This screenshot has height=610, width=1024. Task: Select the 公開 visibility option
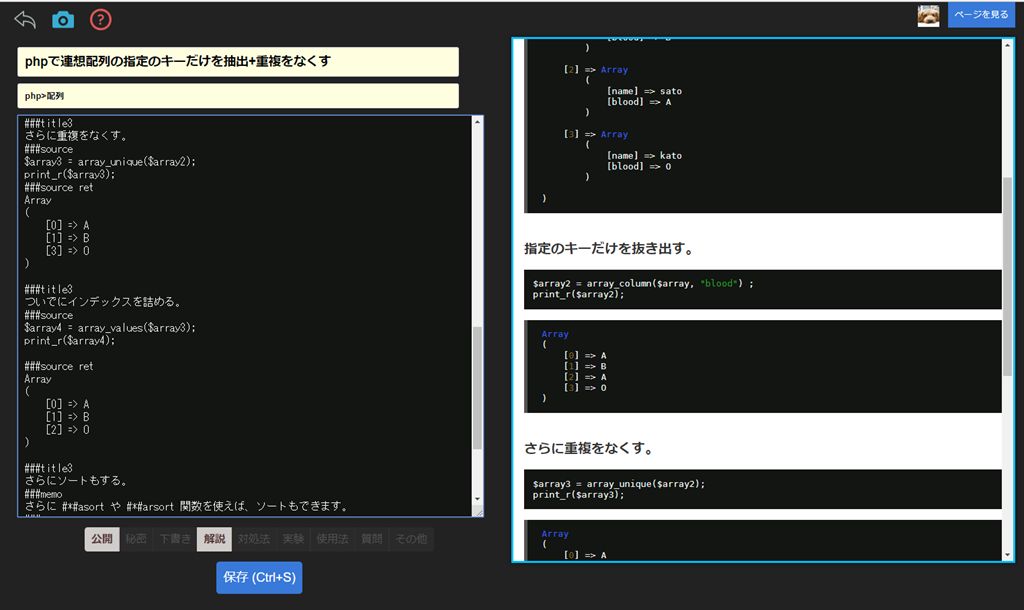click(x=102, y=539)
